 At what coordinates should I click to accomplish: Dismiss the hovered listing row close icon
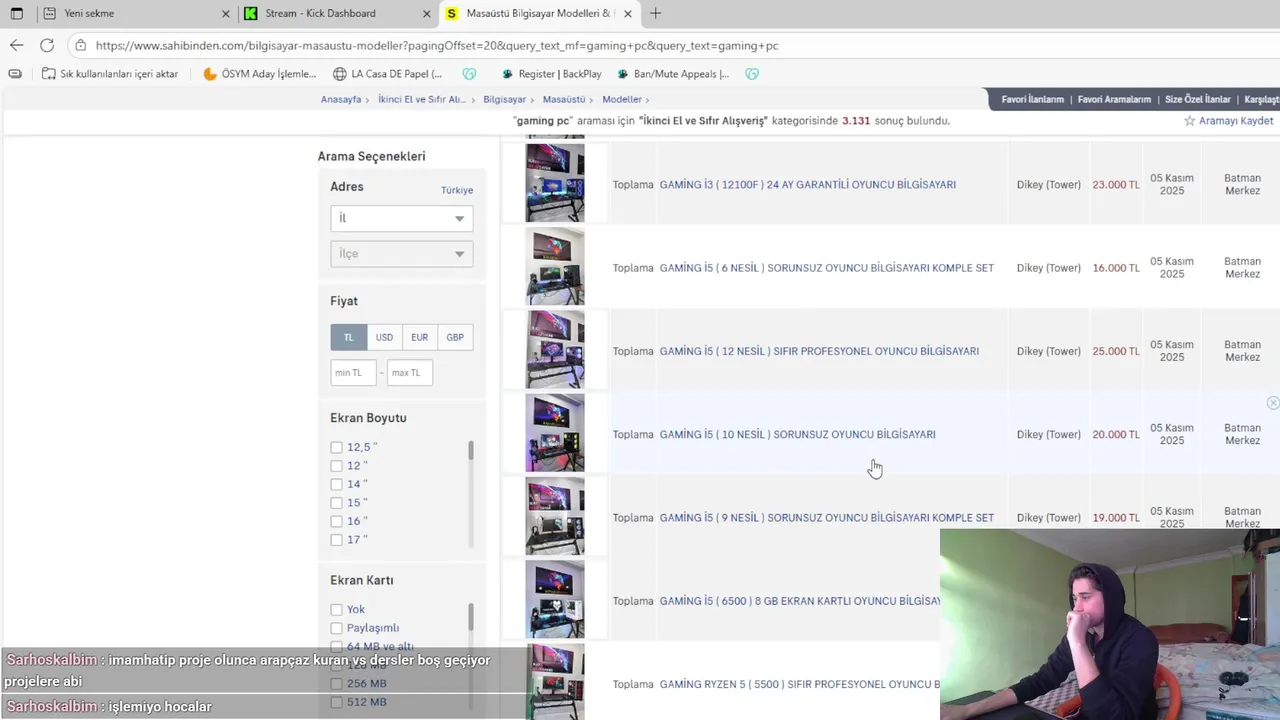pyautogui.click(x=1273, y=403)
